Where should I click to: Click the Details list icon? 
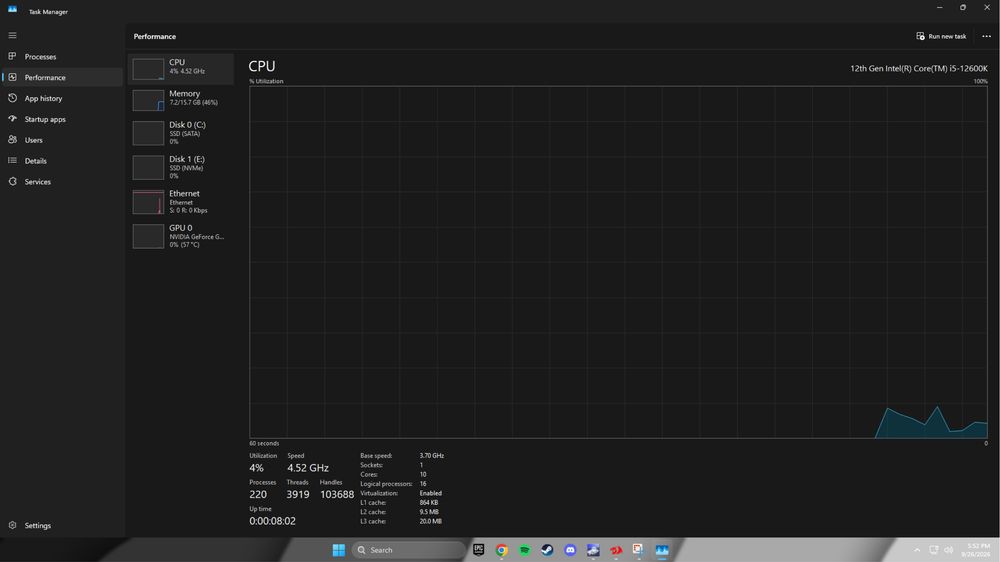12,160
